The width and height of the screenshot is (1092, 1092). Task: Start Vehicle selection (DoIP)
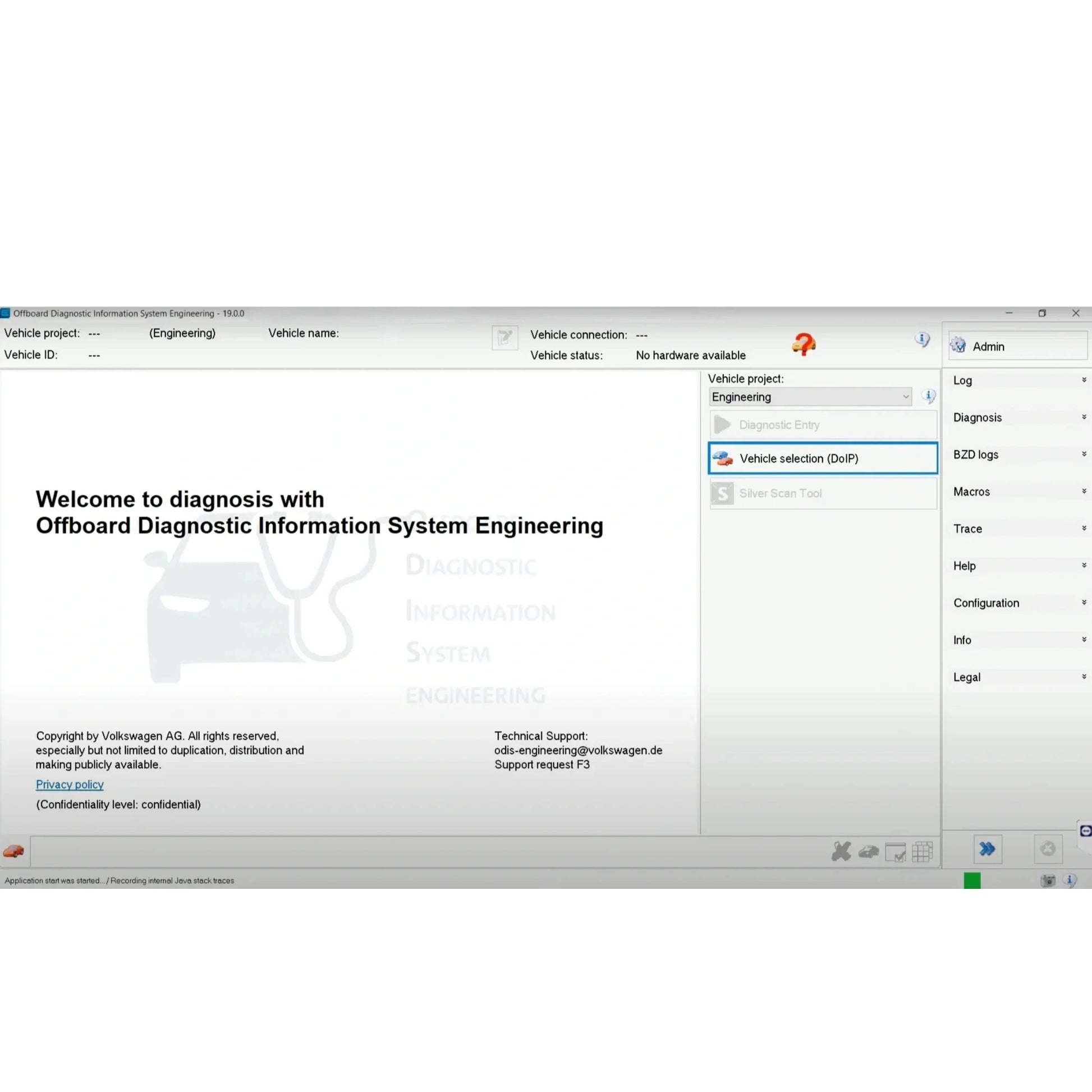[799, 458]
